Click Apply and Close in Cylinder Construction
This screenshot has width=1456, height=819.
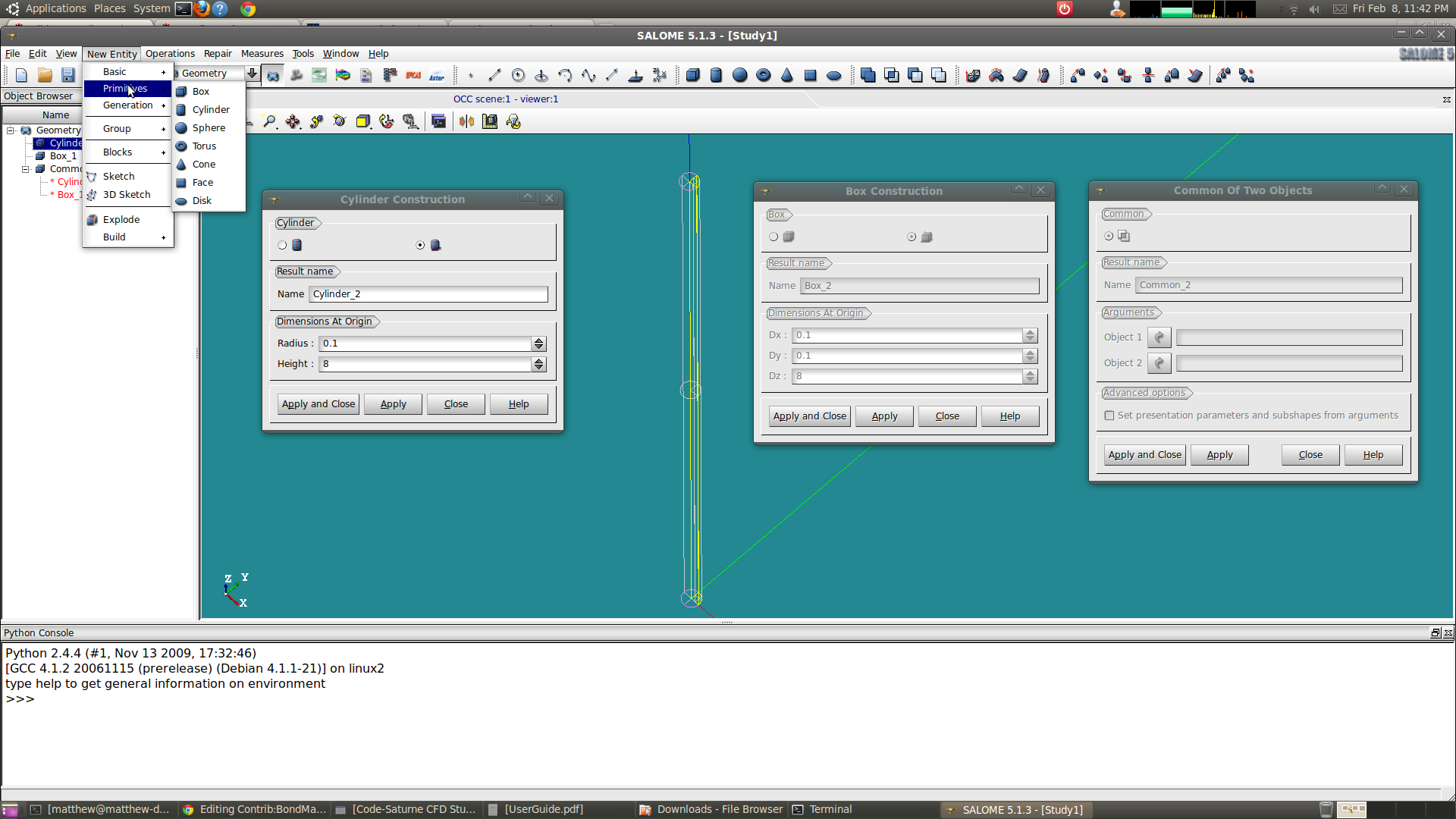tap(318, 404)
